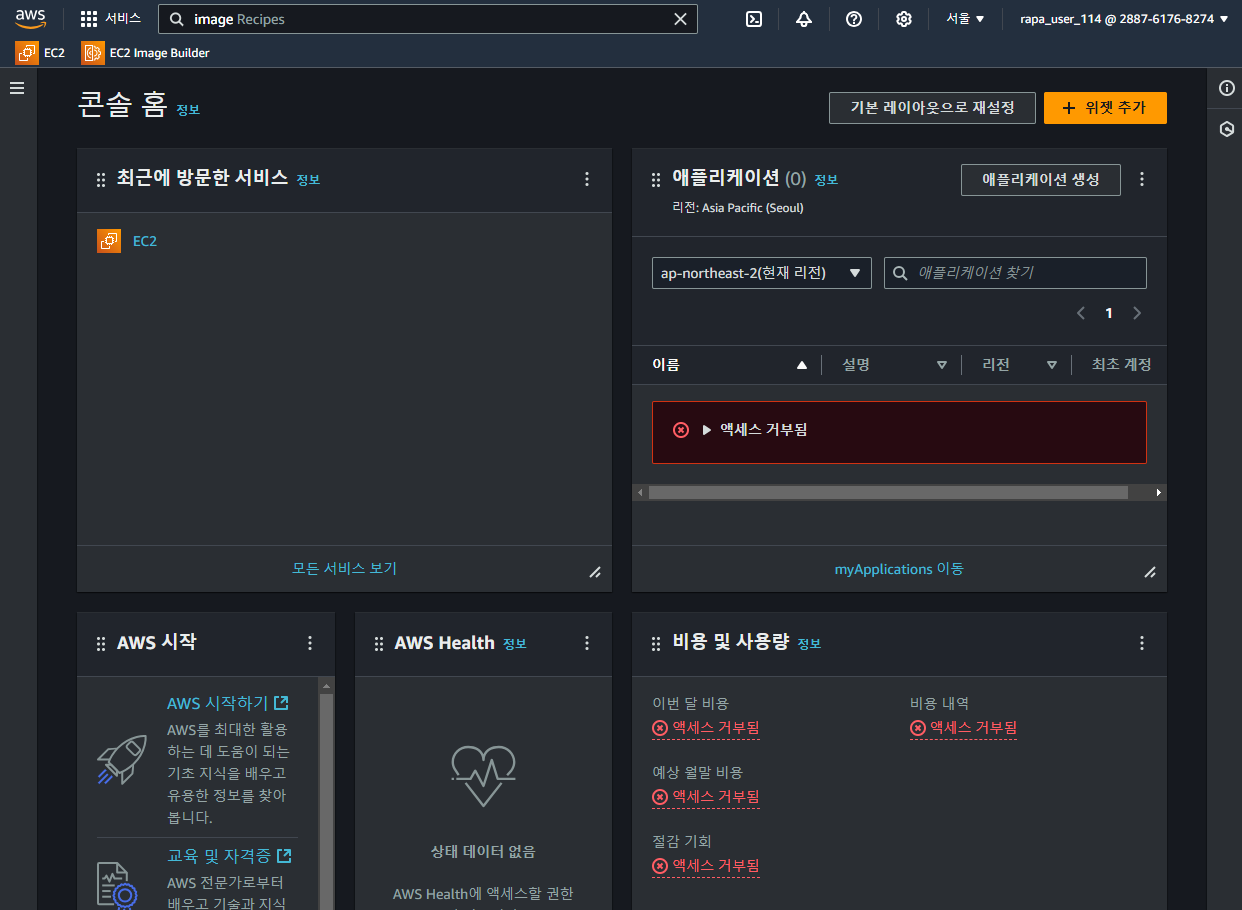Click the right arrow of applications scrollbar
The width and height of the screenshot is (1242, 910).
click(x=1159, y=493)
